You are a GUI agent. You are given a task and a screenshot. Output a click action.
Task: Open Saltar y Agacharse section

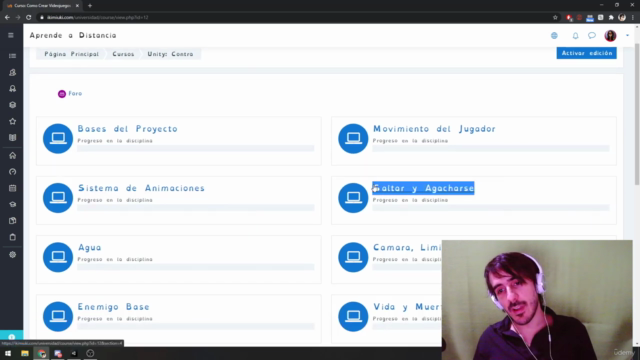pyautogui.click(x=423, y=188)
